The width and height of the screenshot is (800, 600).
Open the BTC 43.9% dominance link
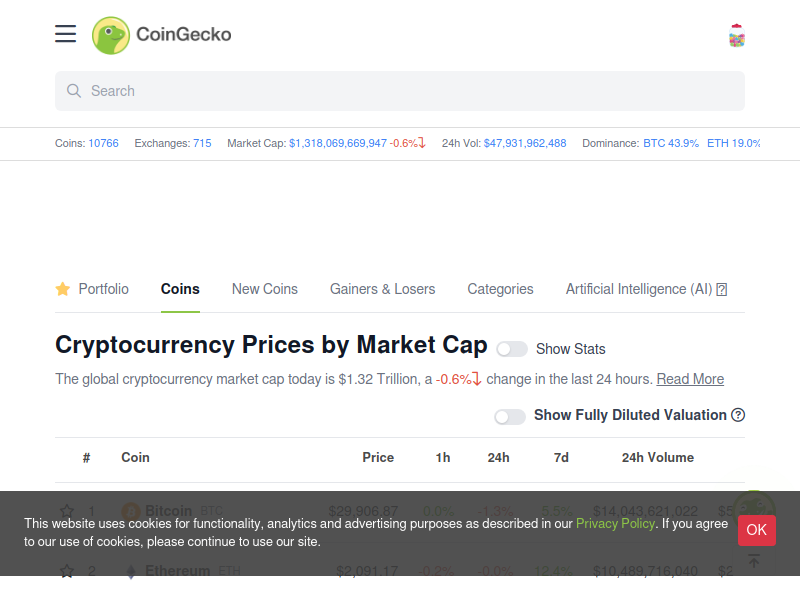point(671,143)
